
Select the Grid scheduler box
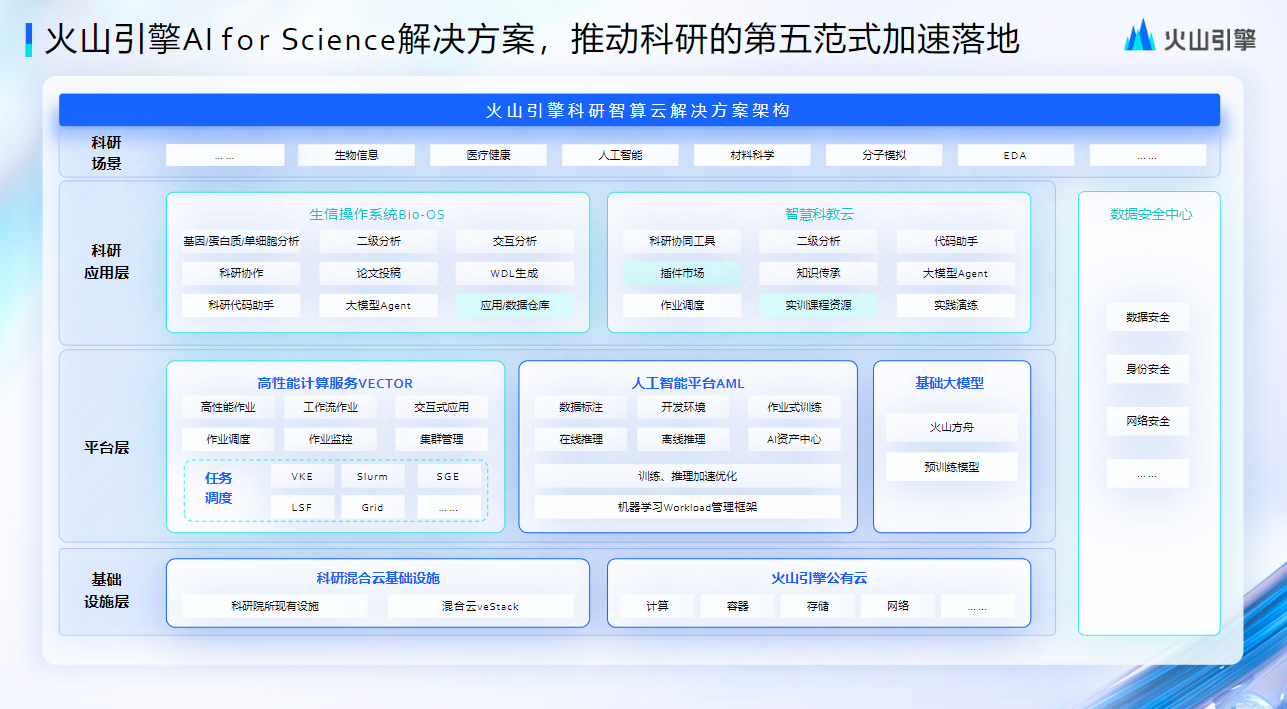point(372,507)
